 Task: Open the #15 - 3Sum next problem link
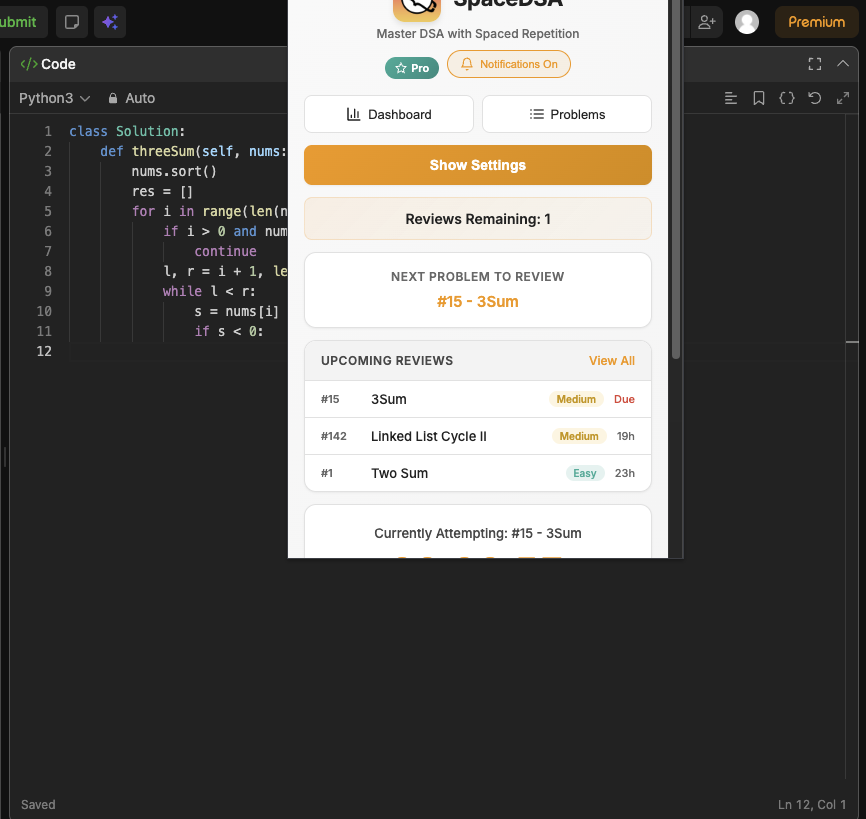point(478,302)
